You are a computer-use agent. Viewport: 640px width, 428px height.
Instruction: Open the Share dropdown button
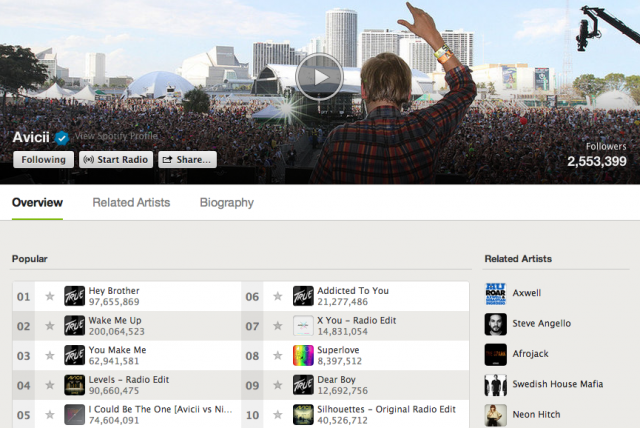pos(187,159)
